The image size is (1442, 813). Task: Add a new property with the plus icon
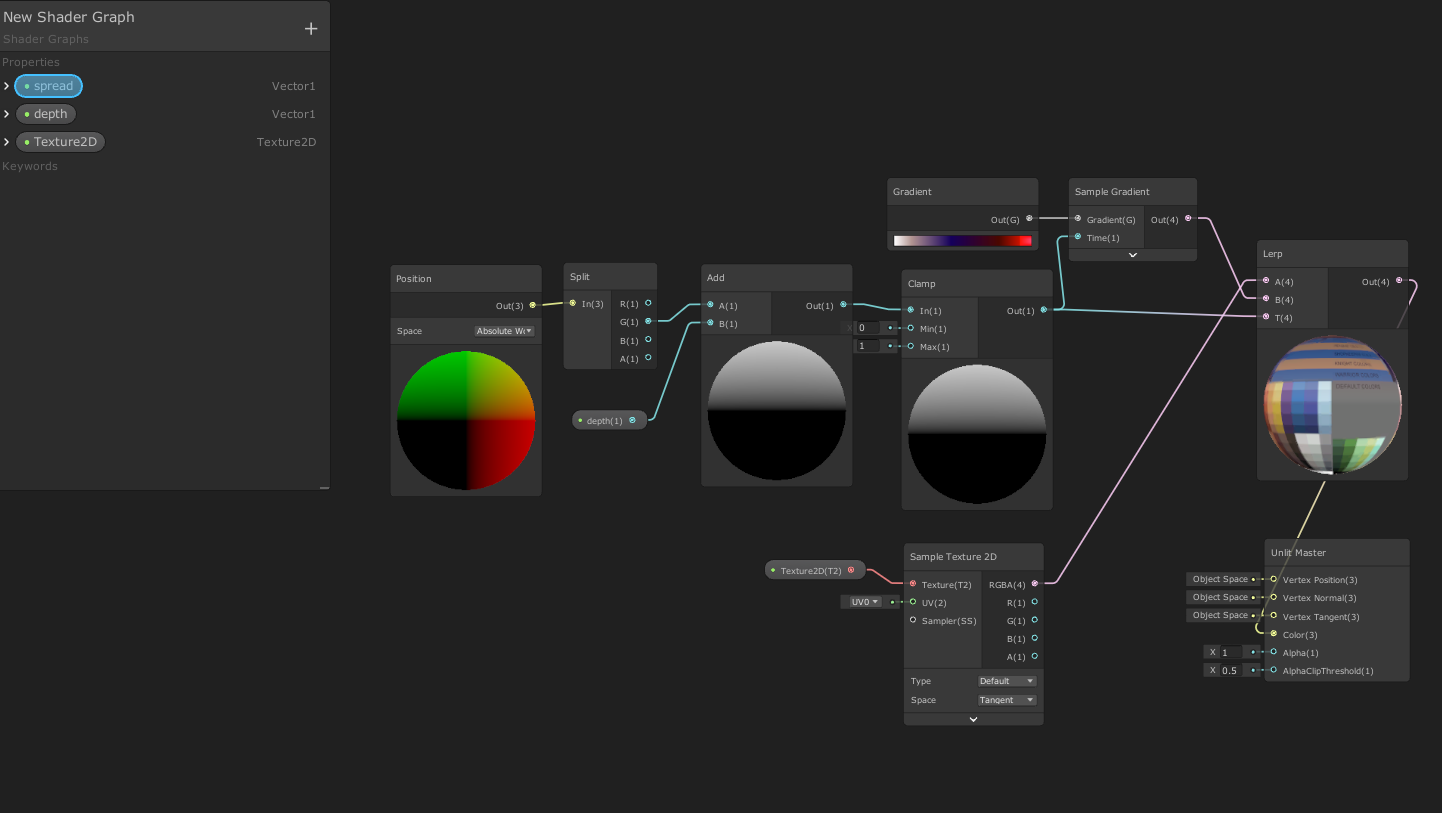click(310, 28)
